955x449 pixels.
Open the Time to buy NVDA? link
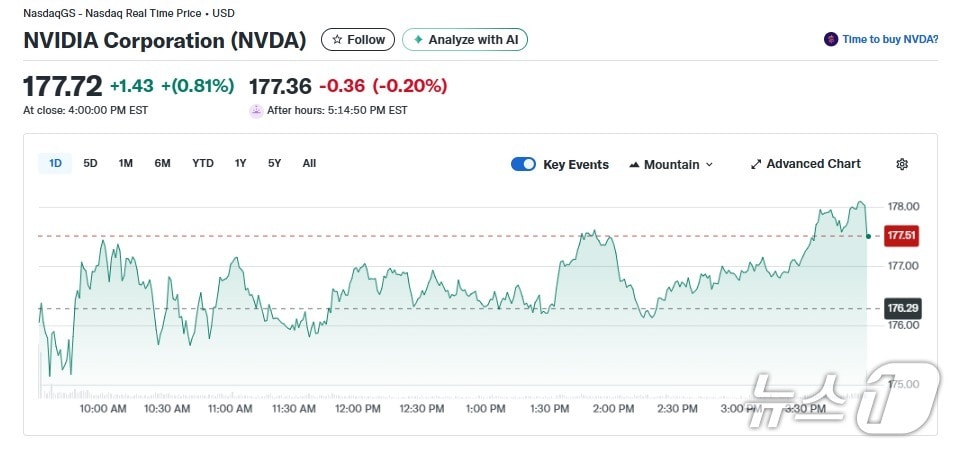890,40
